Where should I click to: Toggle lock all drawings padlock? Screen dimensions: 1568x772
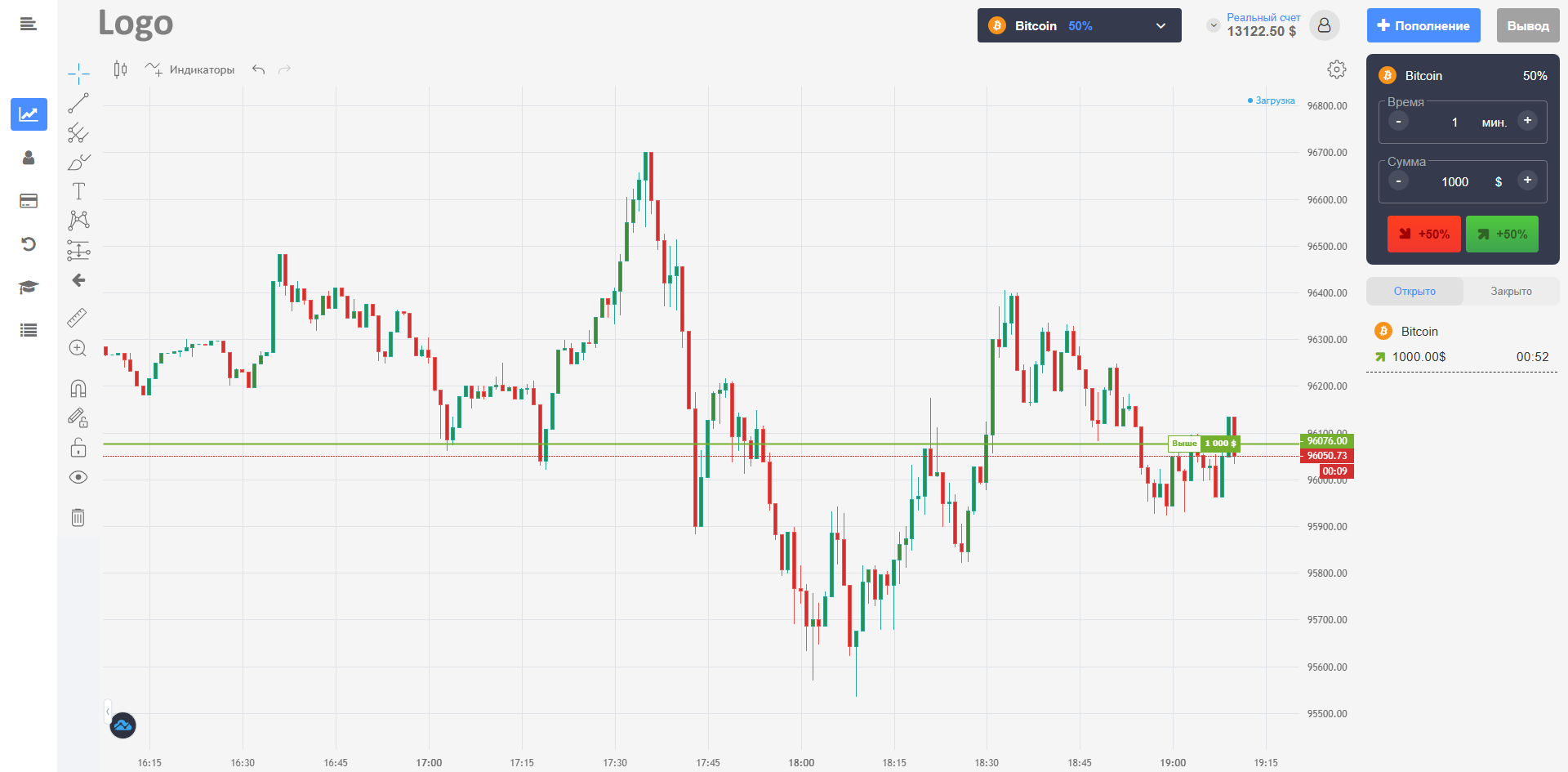pos(78,448)
